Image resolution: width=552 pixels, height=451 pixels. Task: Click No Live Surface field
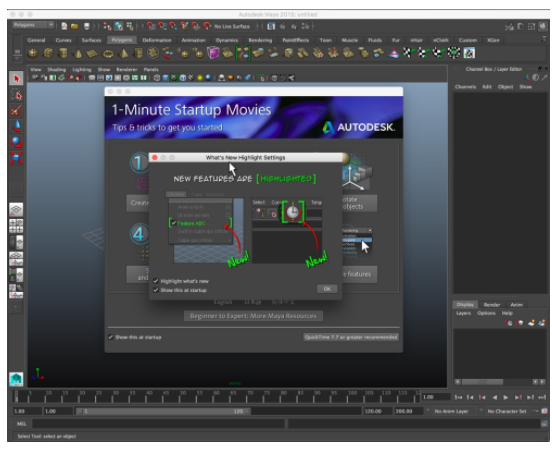(232, 26)
